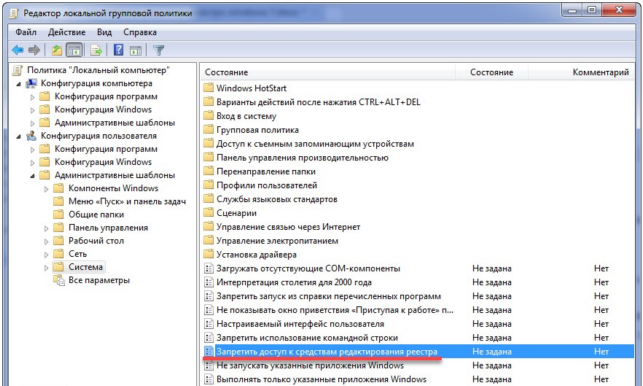643x386 pixels.
Task: Sort by the second 'Состояние' status column header
Action: (x=492, y=72)
